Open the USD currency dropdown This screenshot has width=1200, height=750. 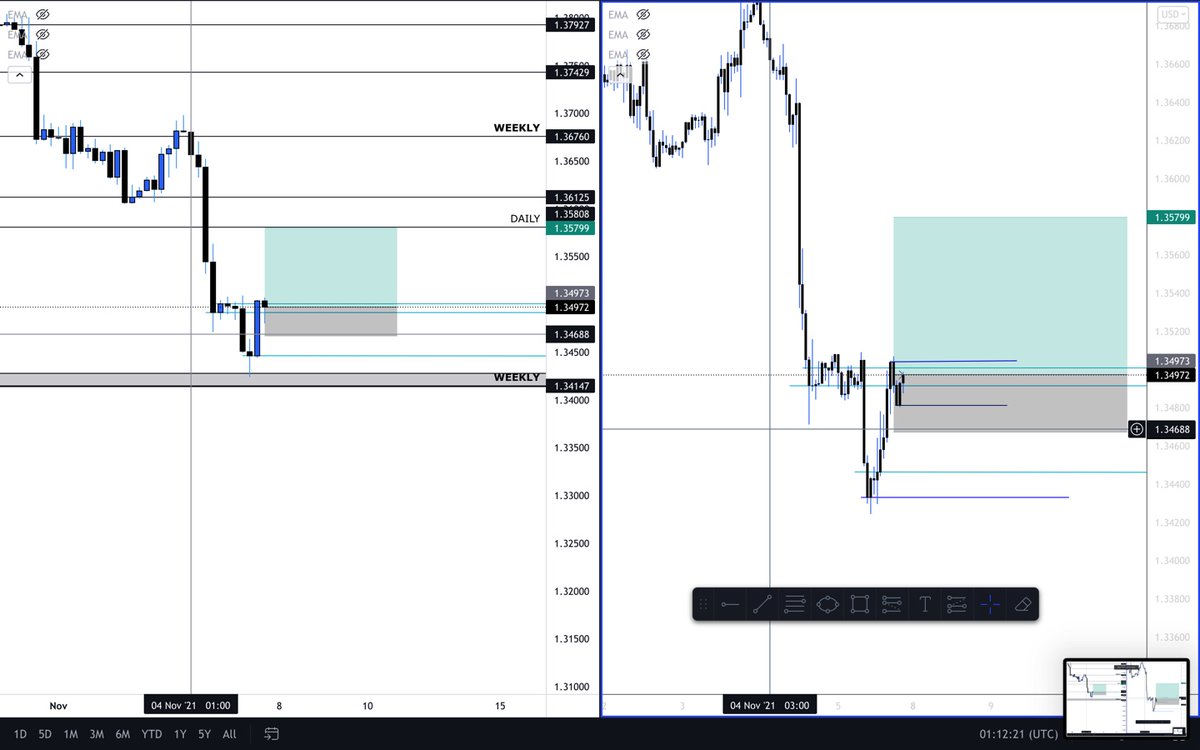click(1171, 14)
